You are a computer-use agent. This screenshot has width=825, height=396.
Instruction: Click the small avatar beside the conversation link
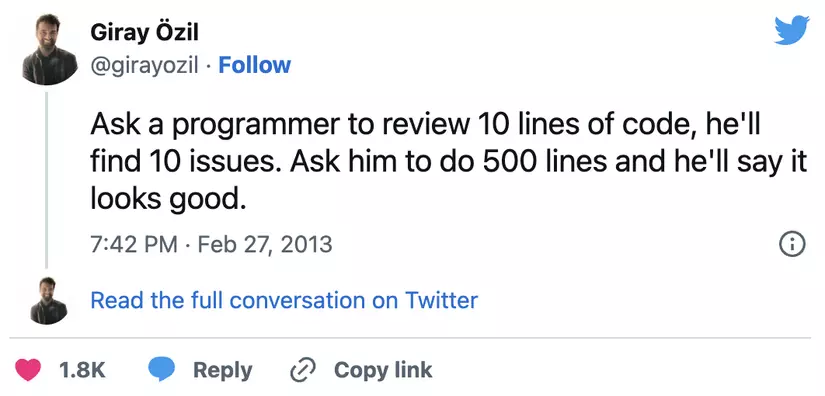click(49, 301)
